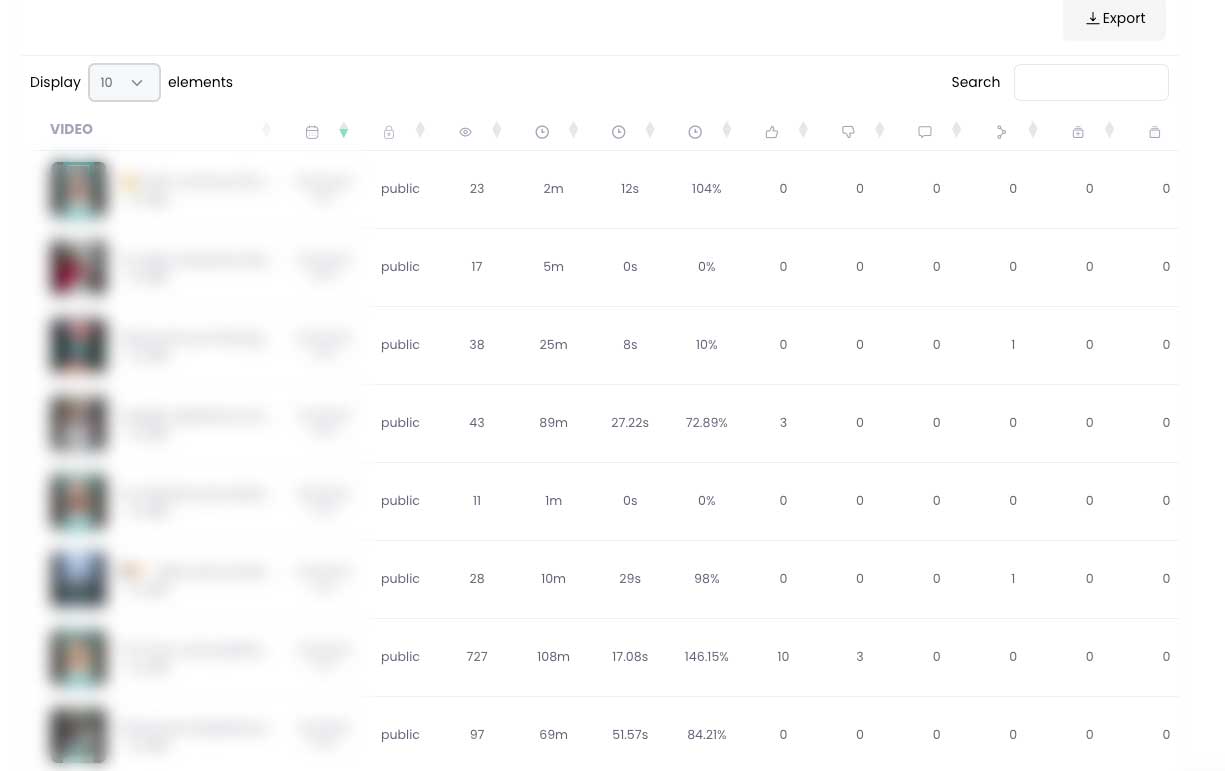Sort using arrows beside the eye icon
The width and height of the screenshot is (1225, 771).
pyautogui.click(x=497, y=130)
